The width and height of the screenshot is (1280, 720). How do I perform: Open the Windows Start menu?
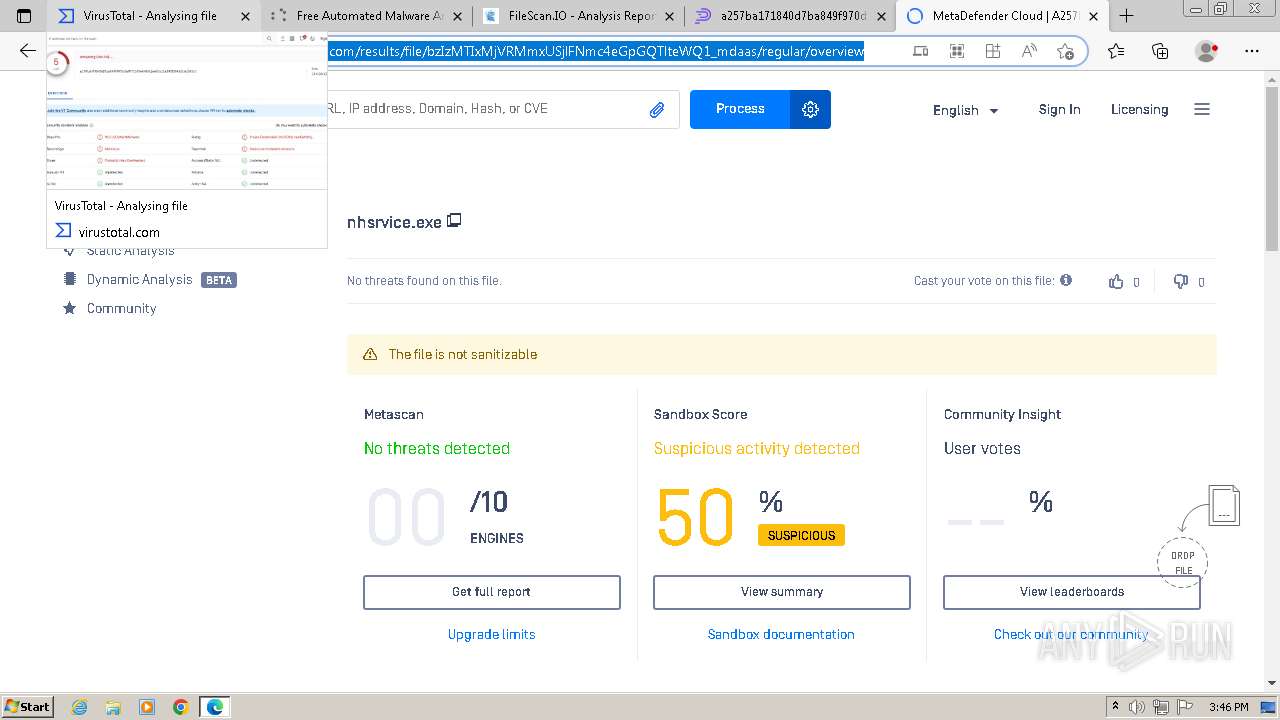[27, 707]
